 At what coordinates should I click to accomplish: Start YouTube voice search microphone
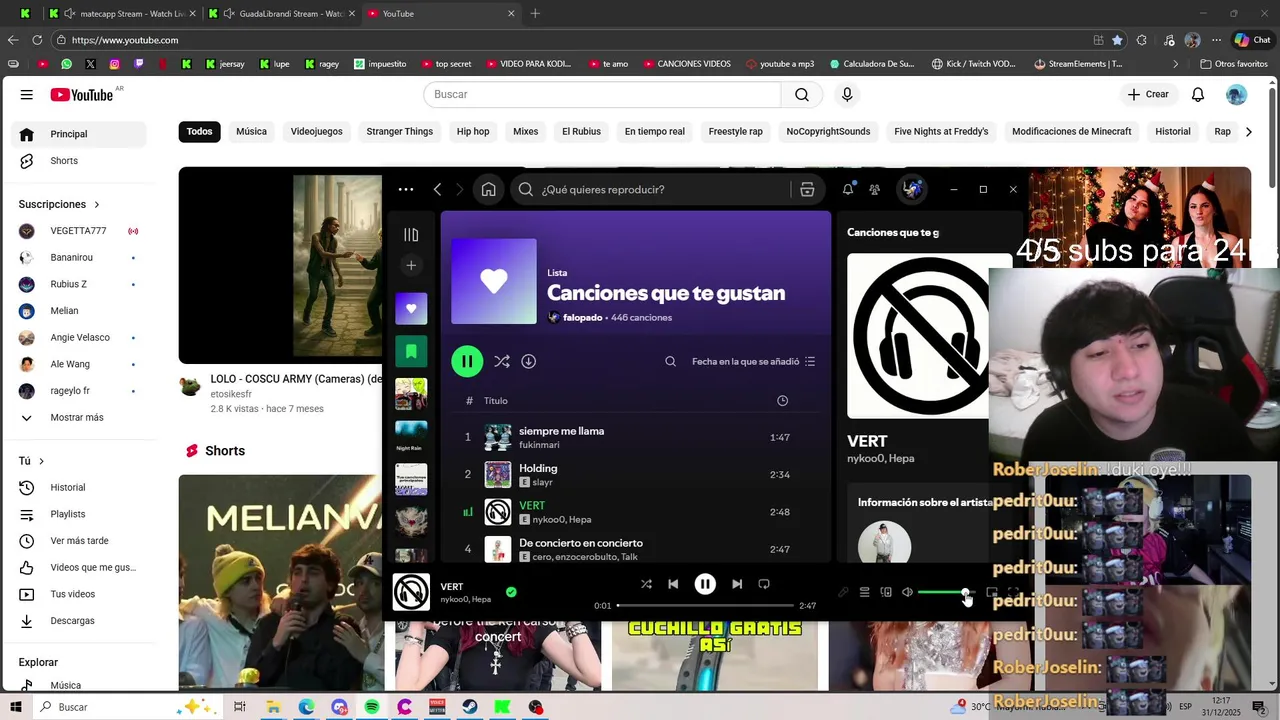coord(847,94)
